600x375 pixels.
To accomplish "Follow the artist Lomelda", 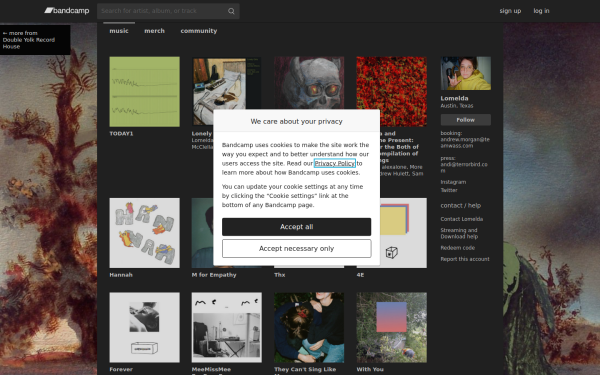I will coord(466,120).
